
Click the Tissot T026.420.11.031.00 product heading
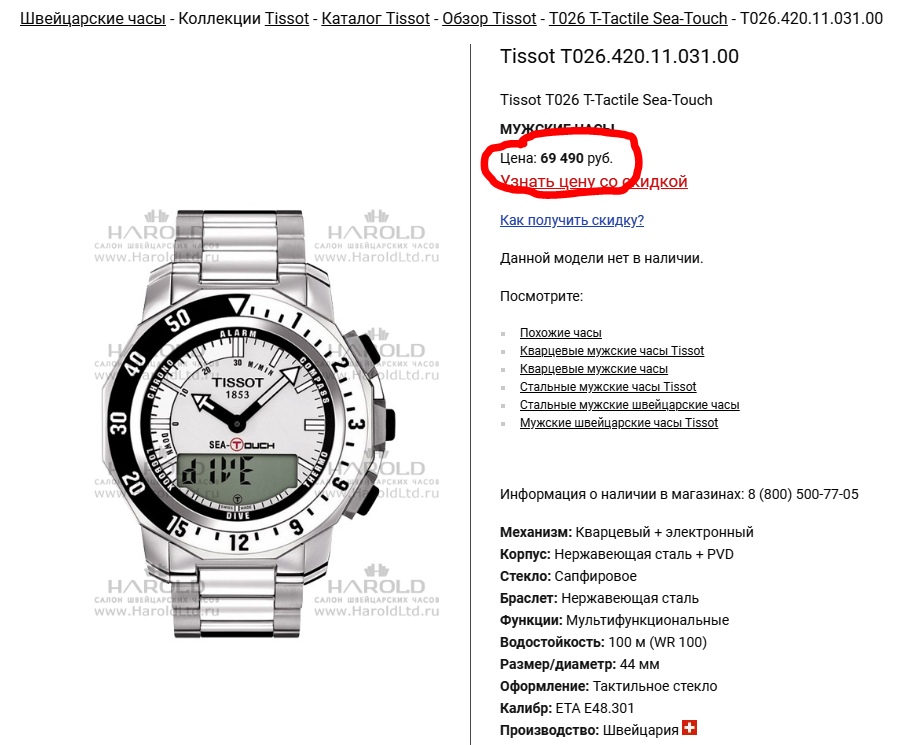(x=619, y=57)
